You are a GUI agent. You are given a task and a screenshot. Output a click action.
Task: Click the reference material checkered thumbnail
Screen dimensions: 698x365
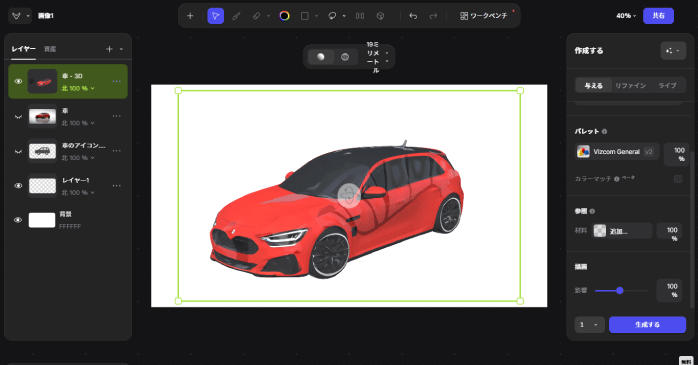(600, 231)
